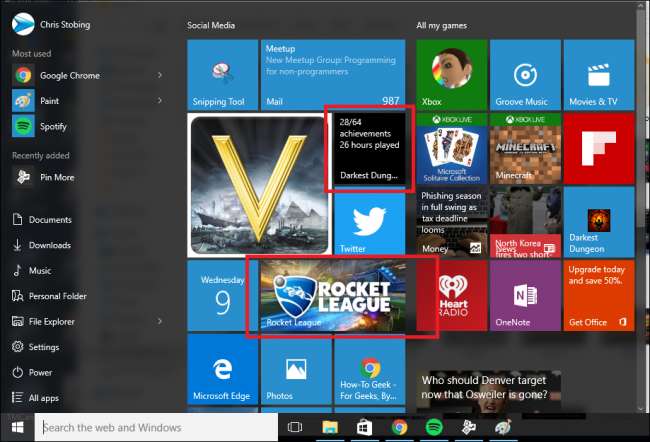This screenshot has width=650, height=442.
Task: Expand Google Chrome jump list arrow
Action: (160, 74)
